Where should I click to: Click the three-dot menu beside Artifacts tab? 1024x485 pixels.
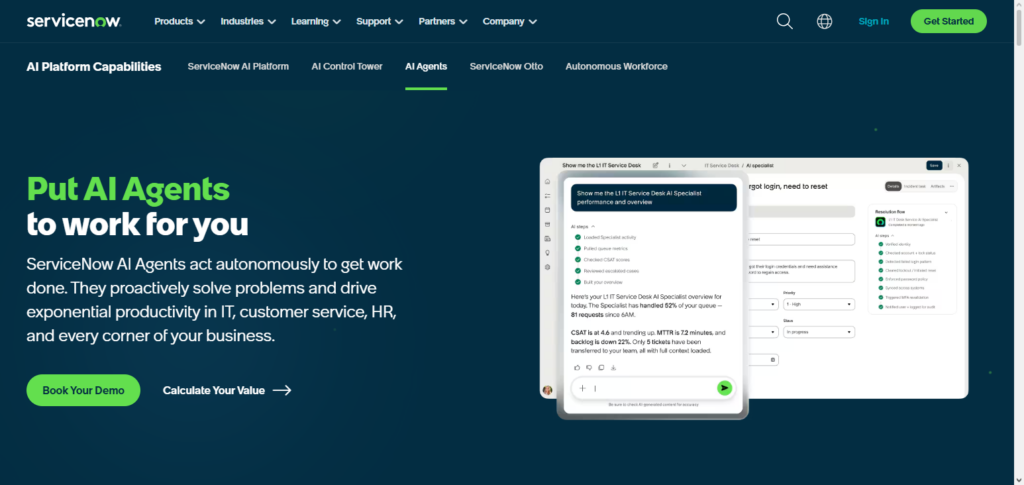tap(952, 186)
